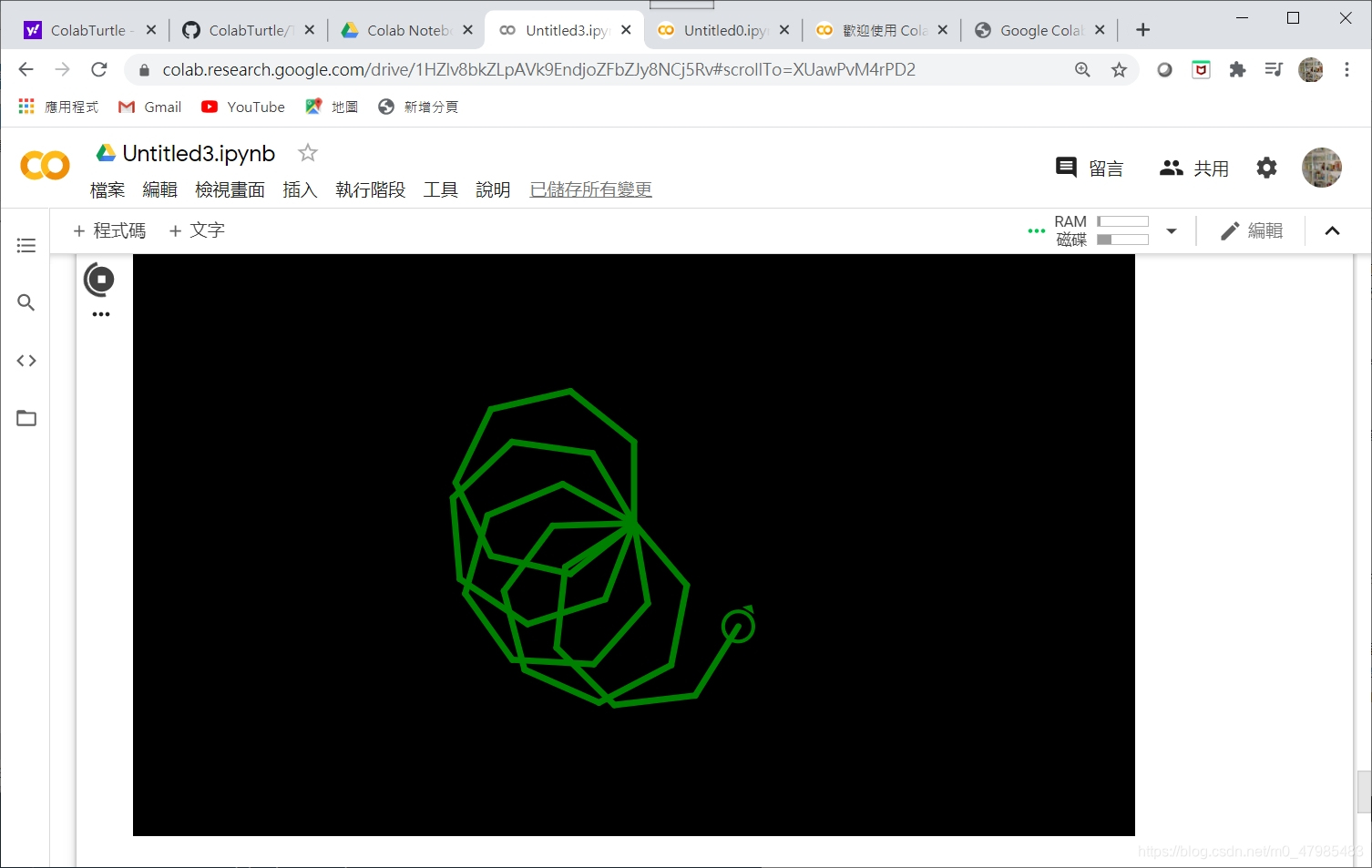The image size is (1372, 868).
Task: Open the RAM and disk resources dropdown
Action: click(x=1172, y=230)
